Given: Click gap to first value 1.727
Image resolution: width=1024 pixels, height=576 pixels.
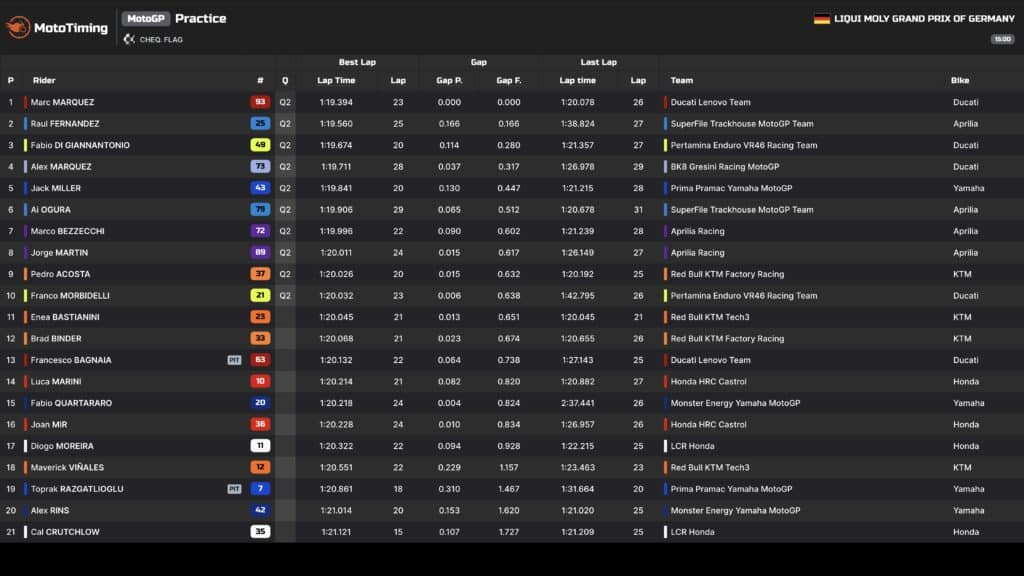Looking at the screenshot, I should (x=509, y=532).
